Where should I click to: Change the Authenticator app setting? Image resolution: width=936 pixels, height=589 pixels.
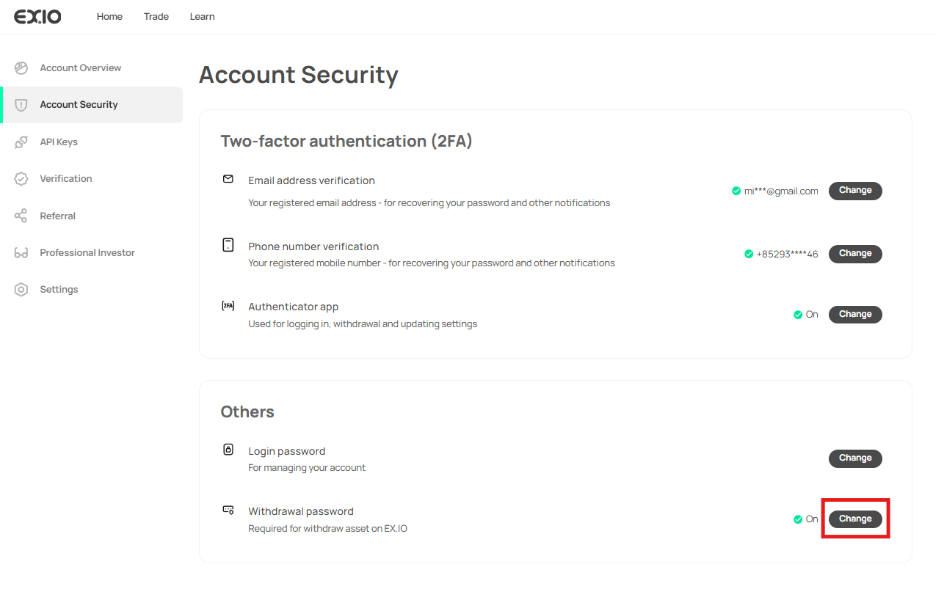(855, 314)
